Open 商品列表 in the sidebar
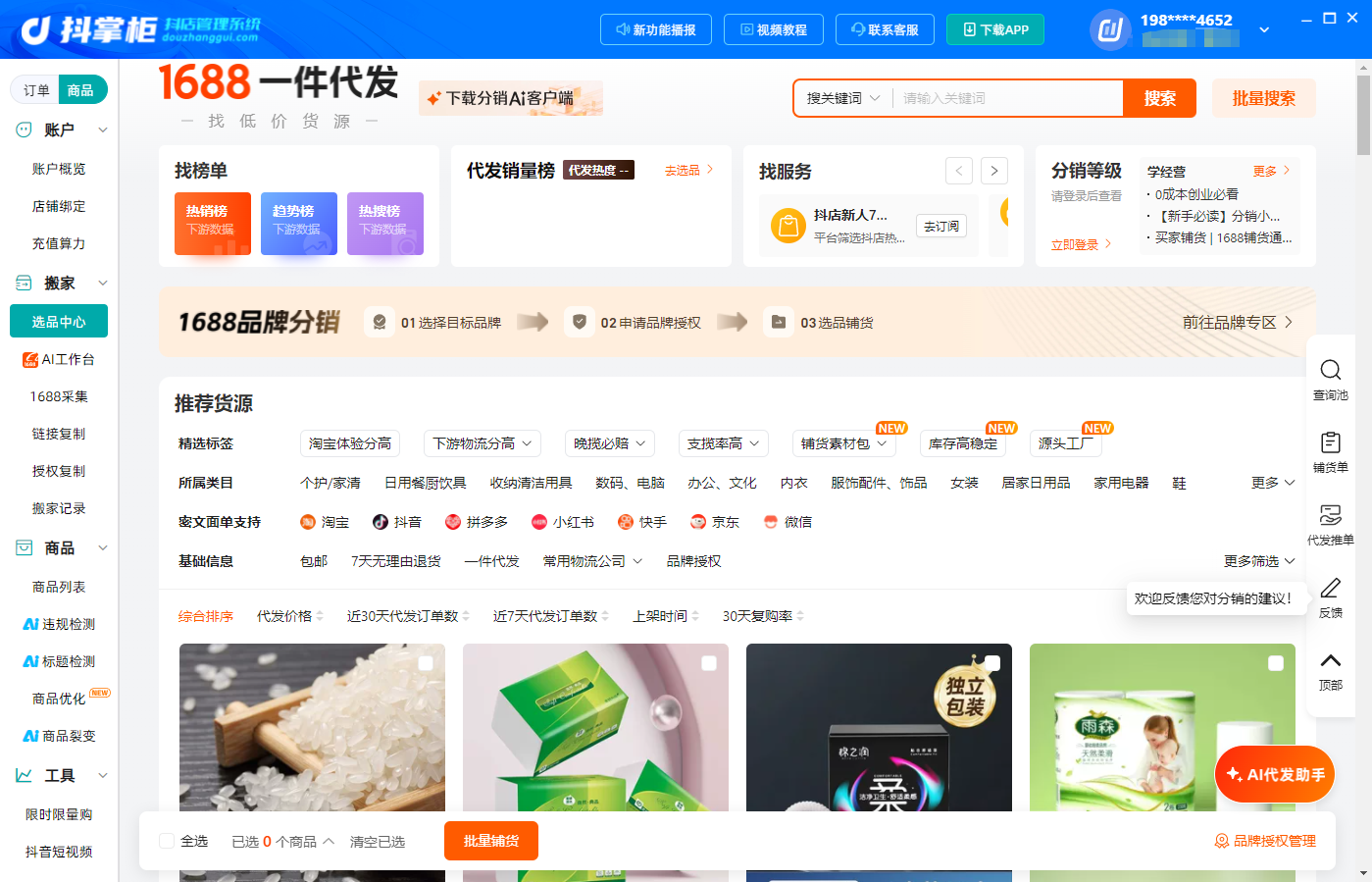The height and width of the screenshot is (882, 1372). (x=59, y=587)
